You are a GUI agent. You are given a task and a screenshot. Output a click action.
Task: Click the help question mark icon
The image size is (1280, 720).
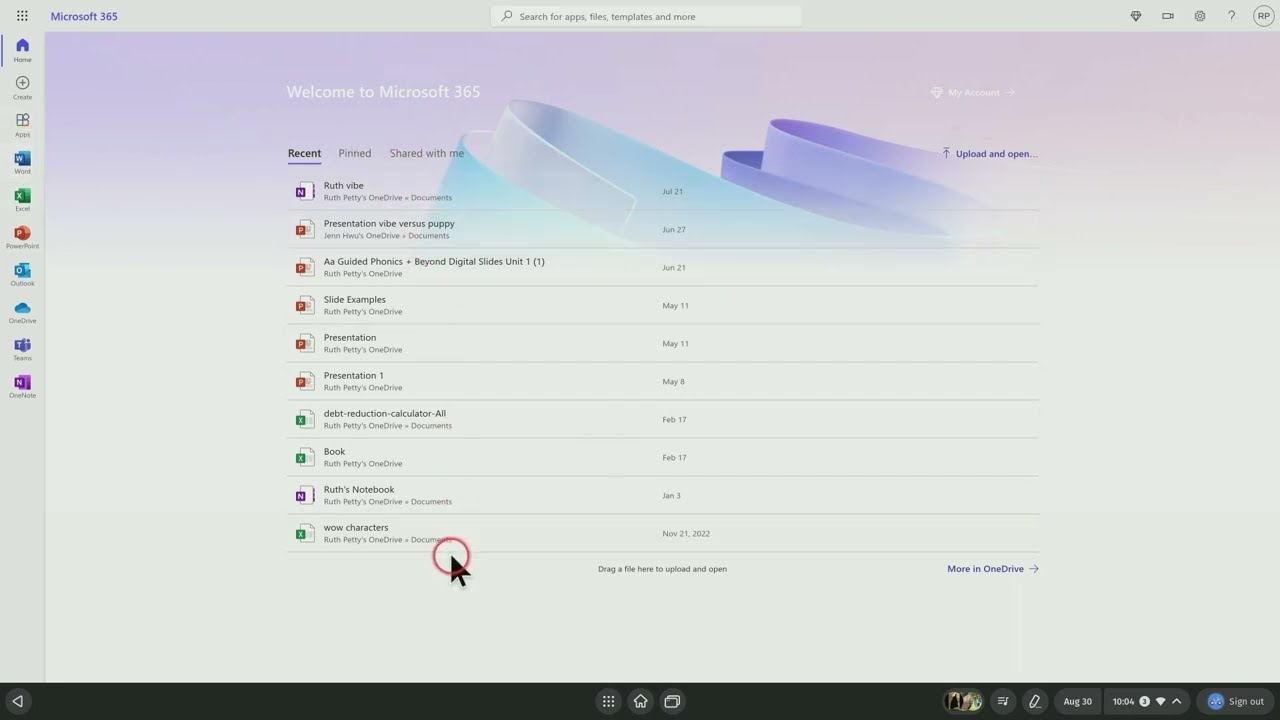[x=1231, y=16]
